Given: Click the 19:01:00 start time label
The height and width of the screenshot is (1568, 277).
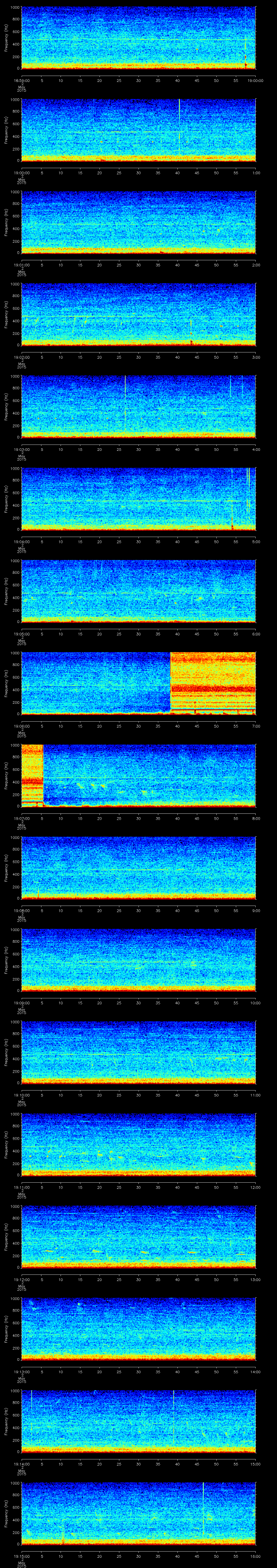Looking at the screenshot, I should 21,265.
